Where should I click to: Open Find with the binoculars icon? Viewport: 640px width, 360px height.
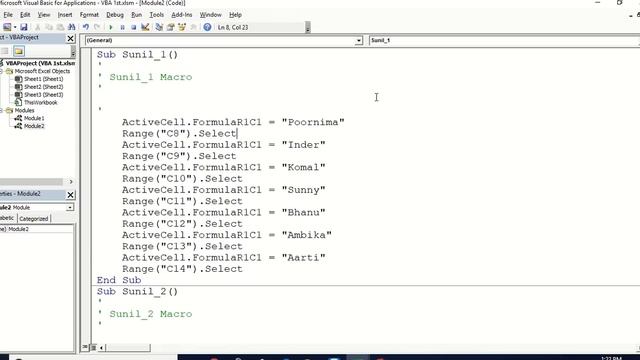(71, 27)
